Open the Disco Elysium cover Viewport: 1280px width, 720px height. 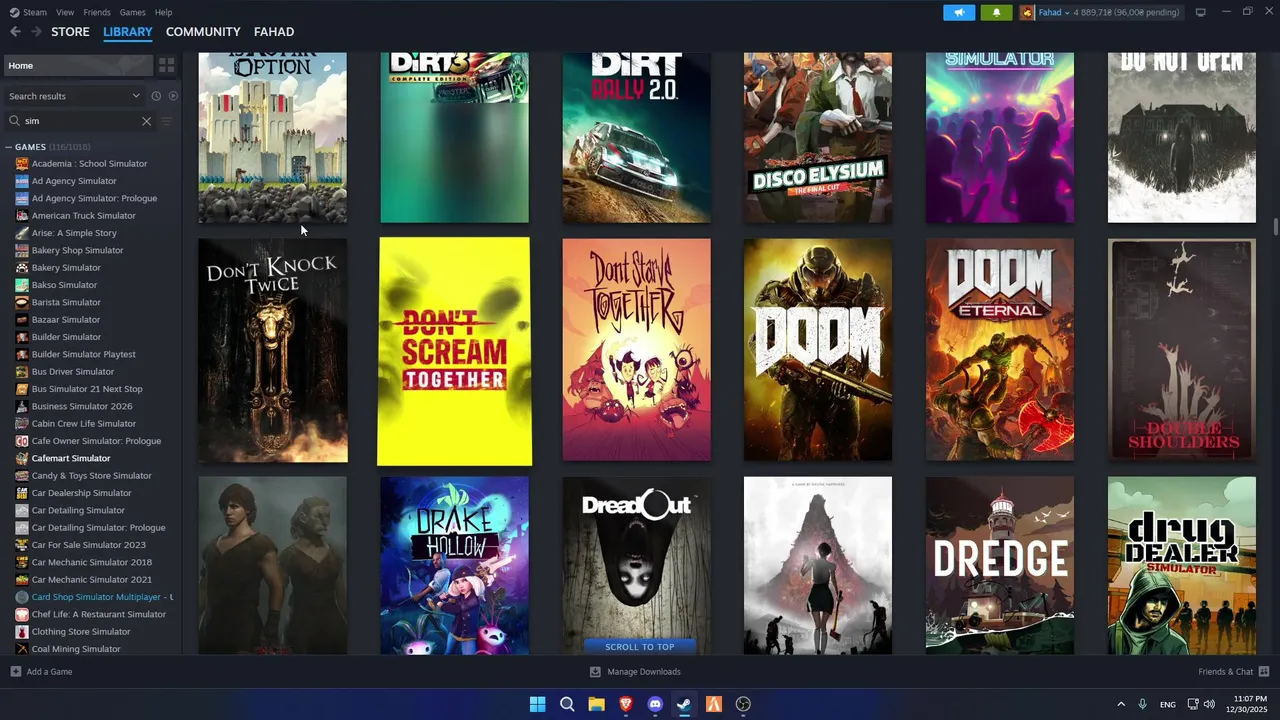818,138
